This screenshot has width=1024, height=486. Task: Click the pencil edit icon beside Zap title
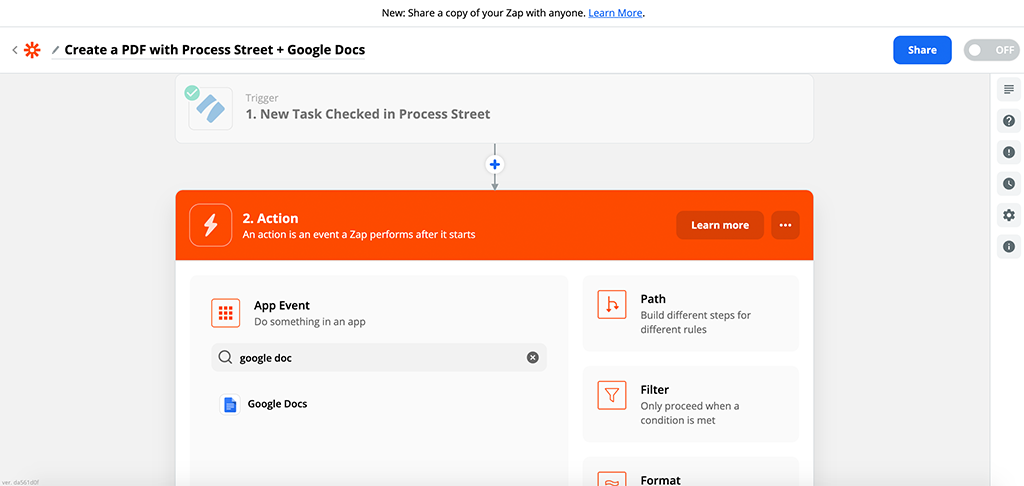(x=56, y=50)
